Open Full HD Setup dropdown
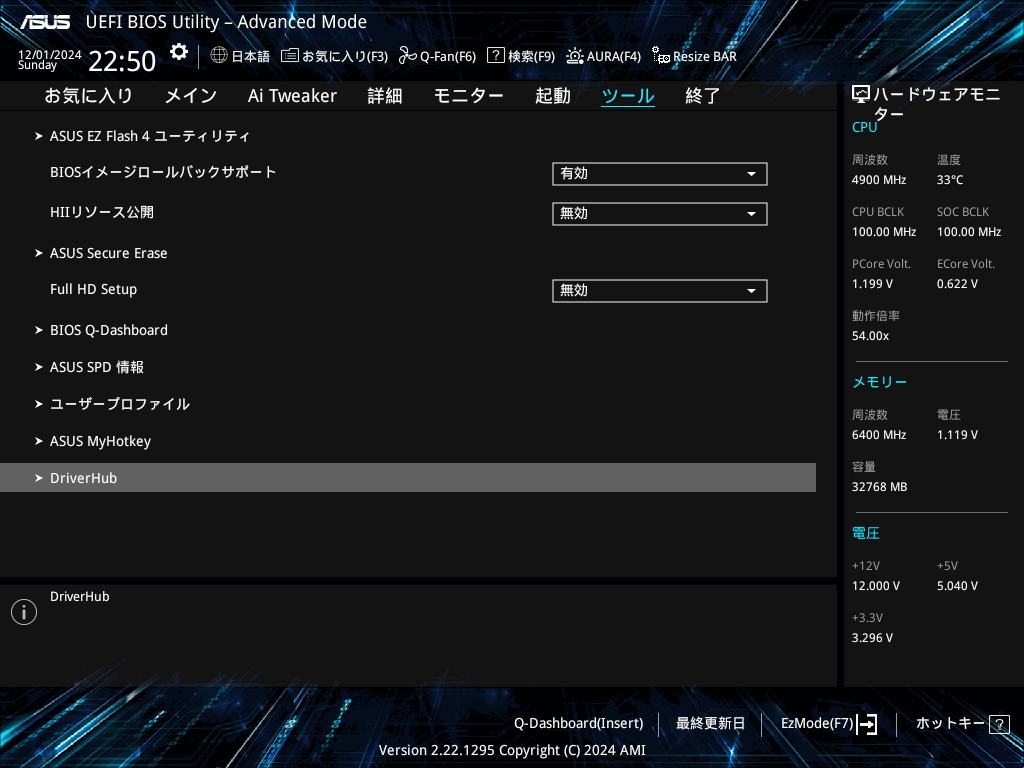Screen dimensions: 1024x768 pos(660,291)
